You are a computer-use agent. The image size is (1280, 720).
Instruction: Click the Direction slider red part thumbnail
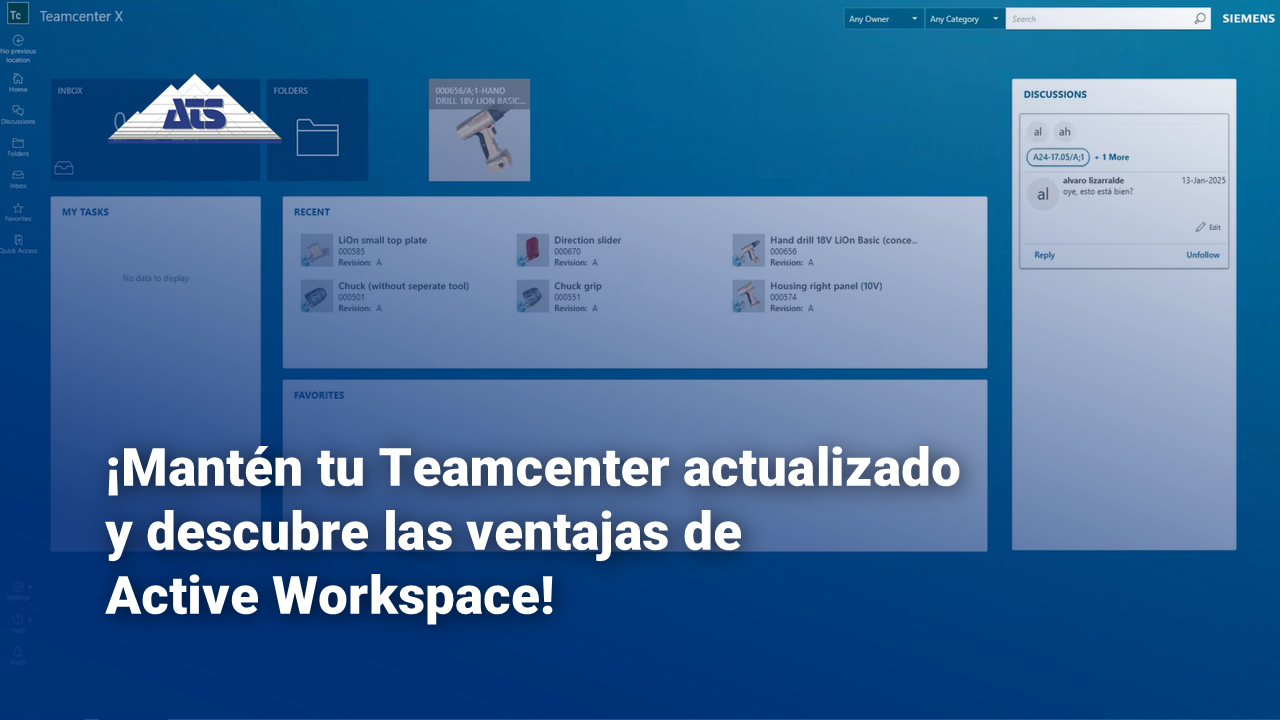(x=533, y=250)
